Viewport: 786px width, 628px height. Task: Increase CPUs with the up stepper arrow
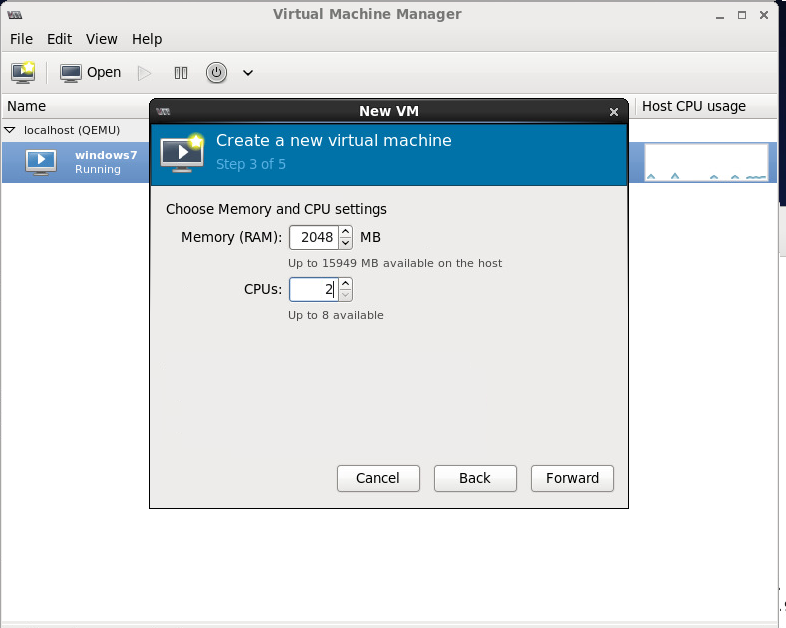tap(345, 284)
